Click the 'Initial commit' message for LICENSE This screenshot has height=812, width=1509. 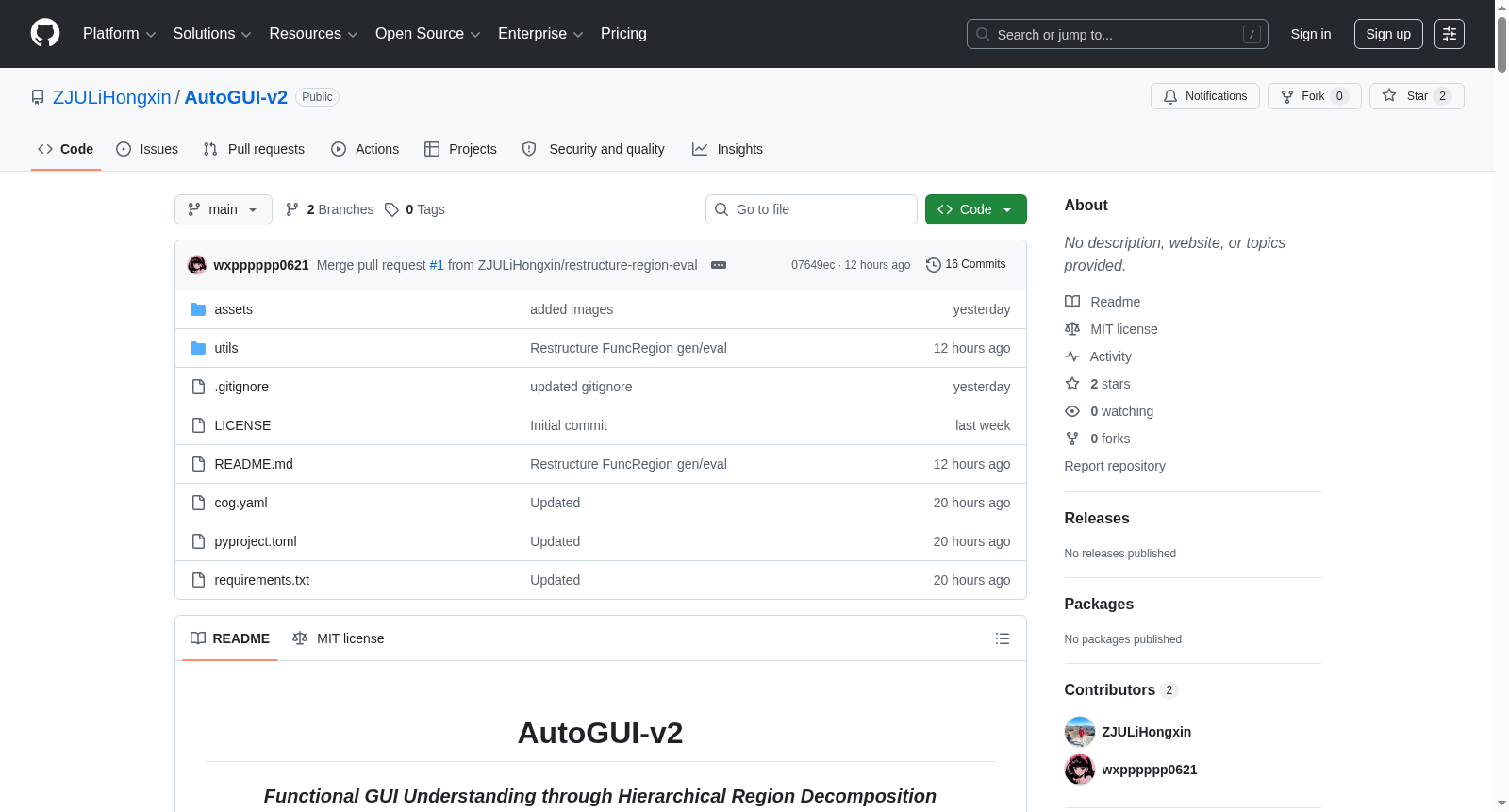click(x=569, y=425)
